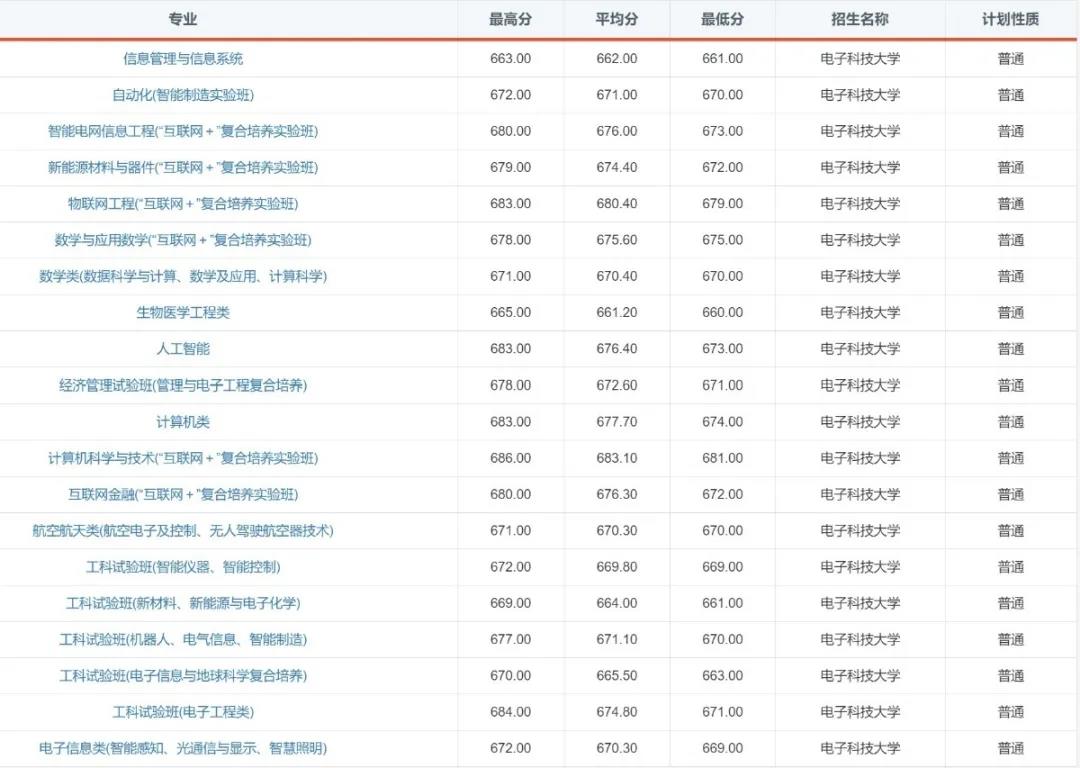Click the 自动化(智能制造实验班) link
Viewport: 1080px width, 768px height.
point(182,94)
